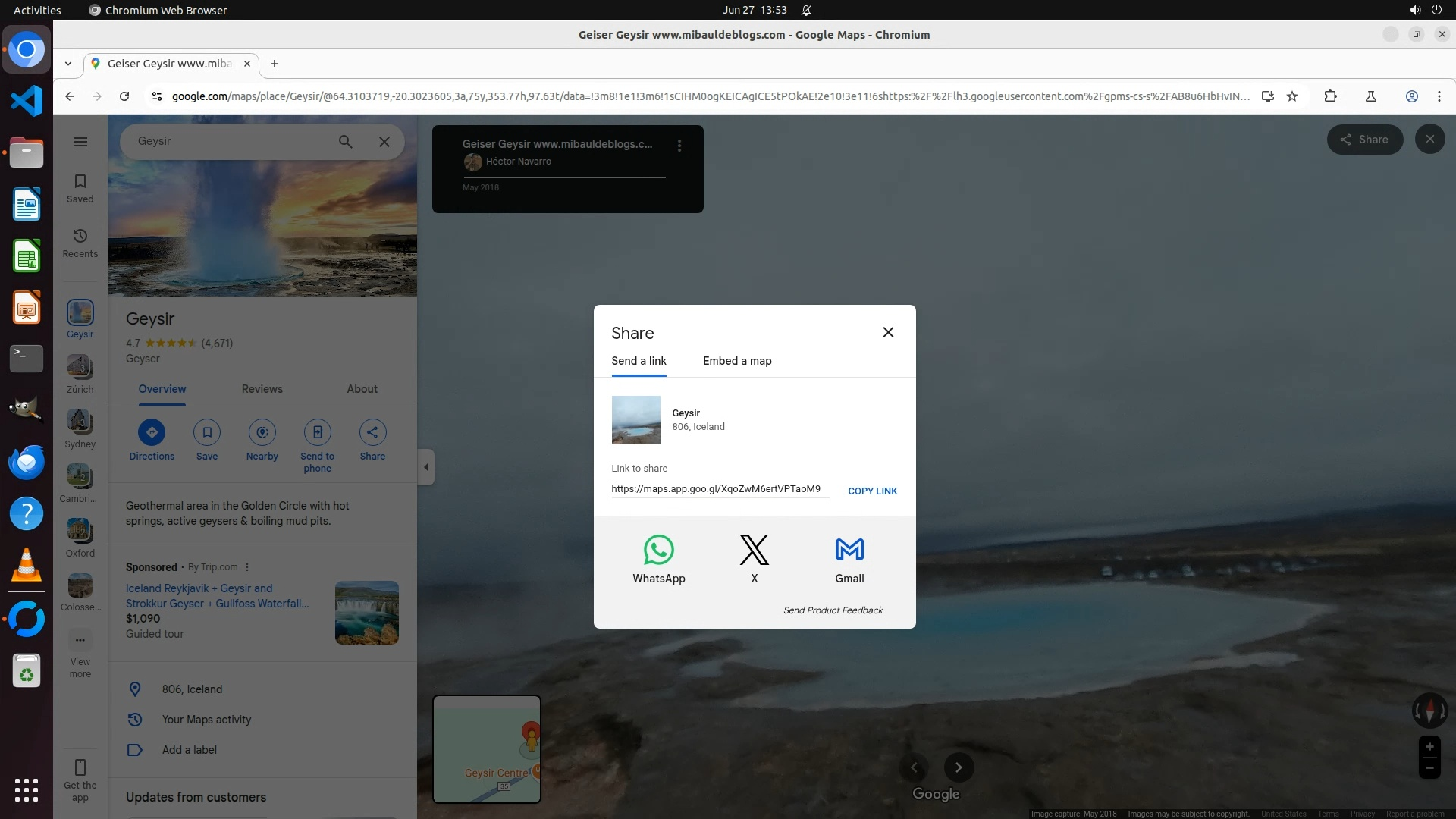Share the location through Gmail
The height and width of the screenshot is (819, 1456).
[x=849, y=551]
